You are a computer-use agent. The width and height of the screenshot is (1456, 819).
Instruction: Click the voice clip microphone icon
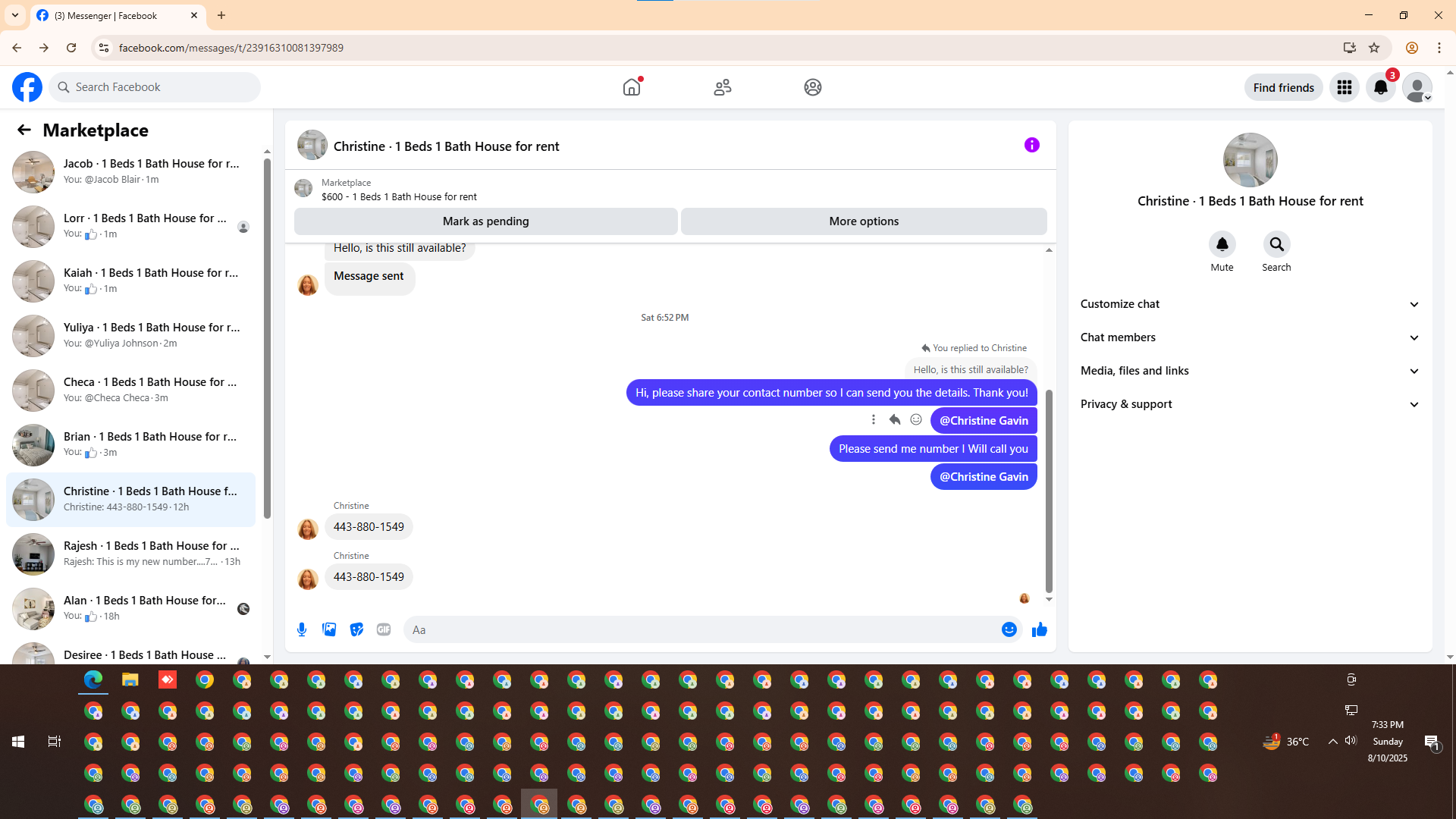coord(302,629)
